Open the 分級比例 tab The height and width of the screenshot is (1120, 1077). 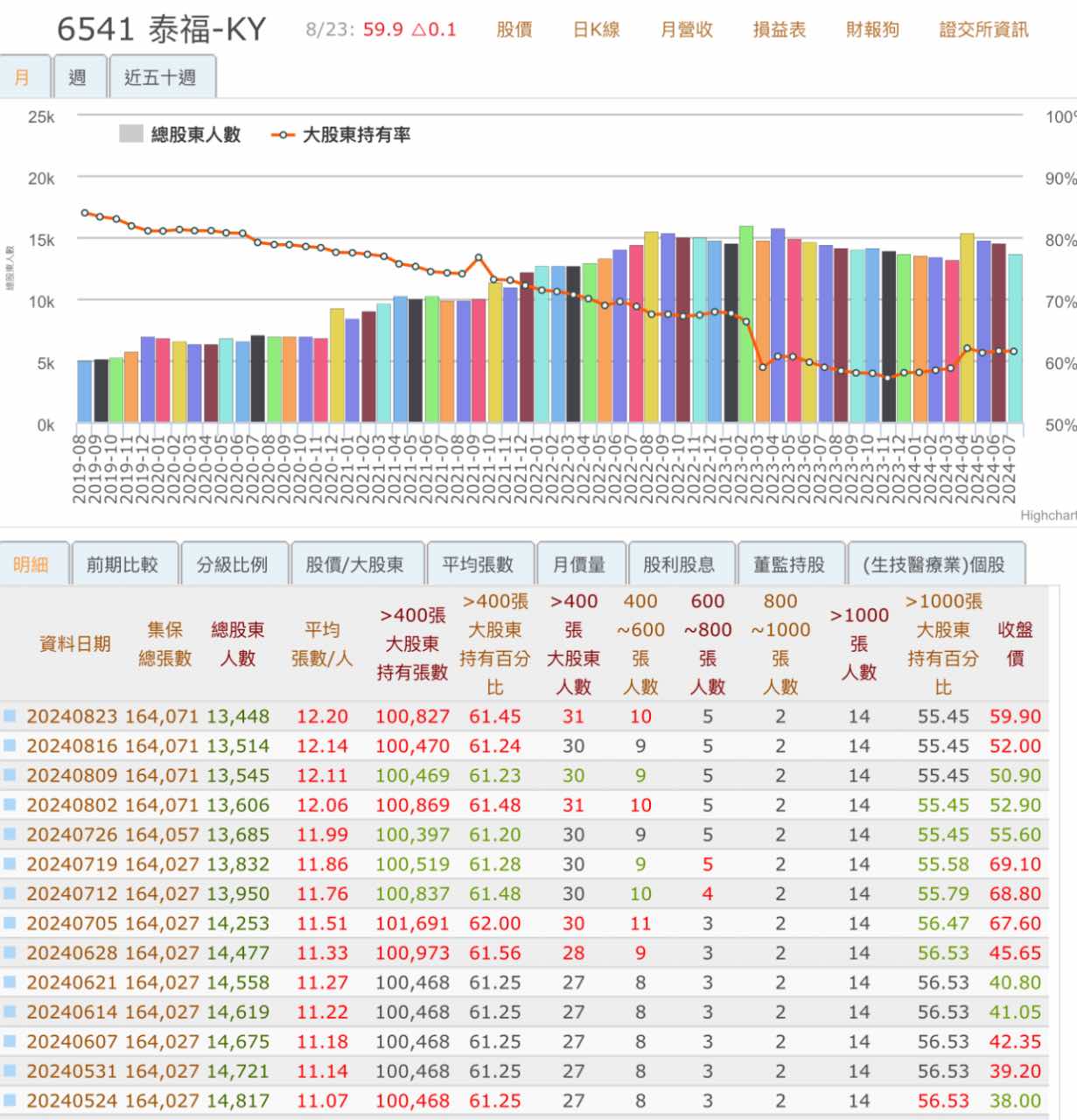234,563
